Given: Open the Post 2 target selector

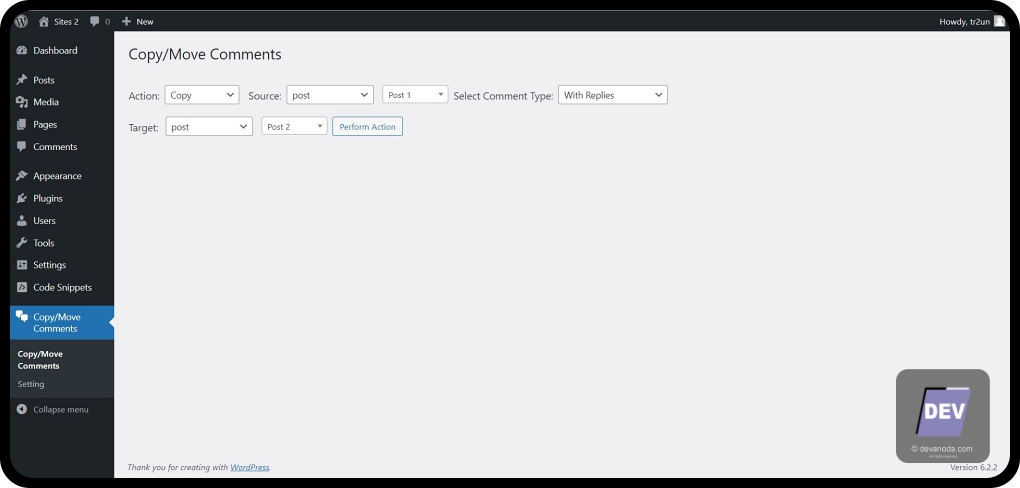Looking at the screenshot, I should [294, 127].
